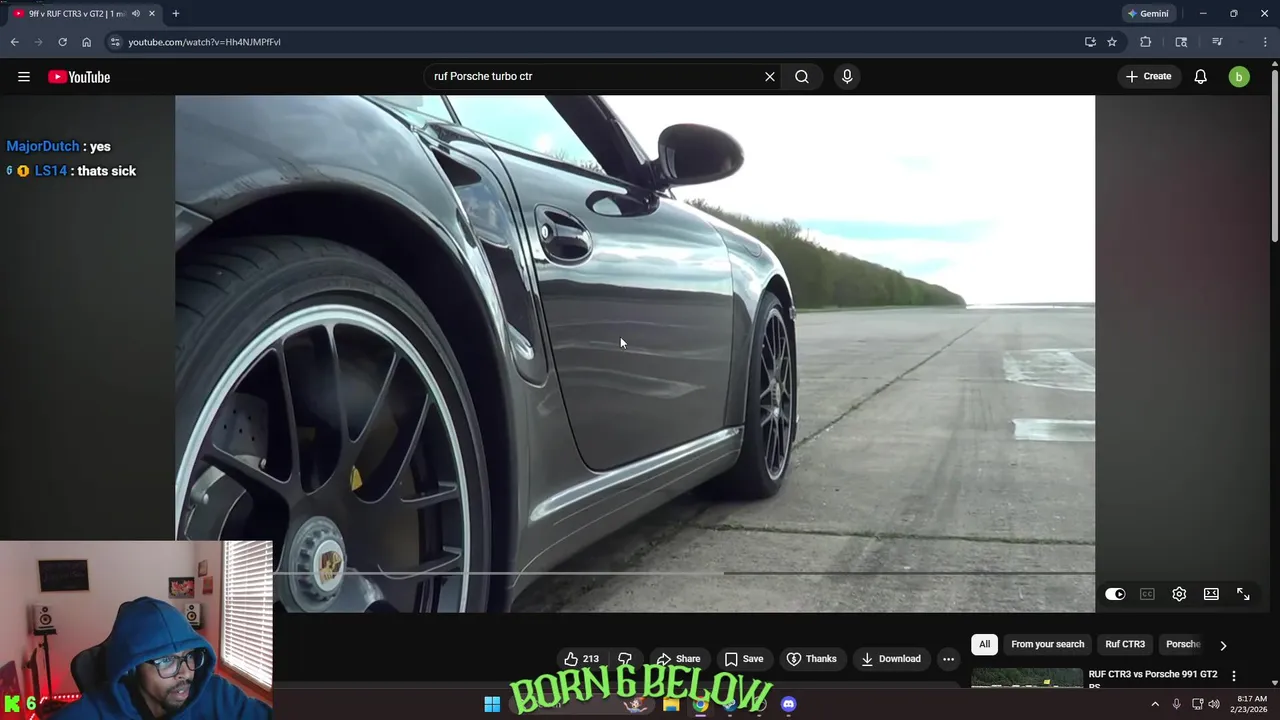Download the video

[x=890, y=659]
